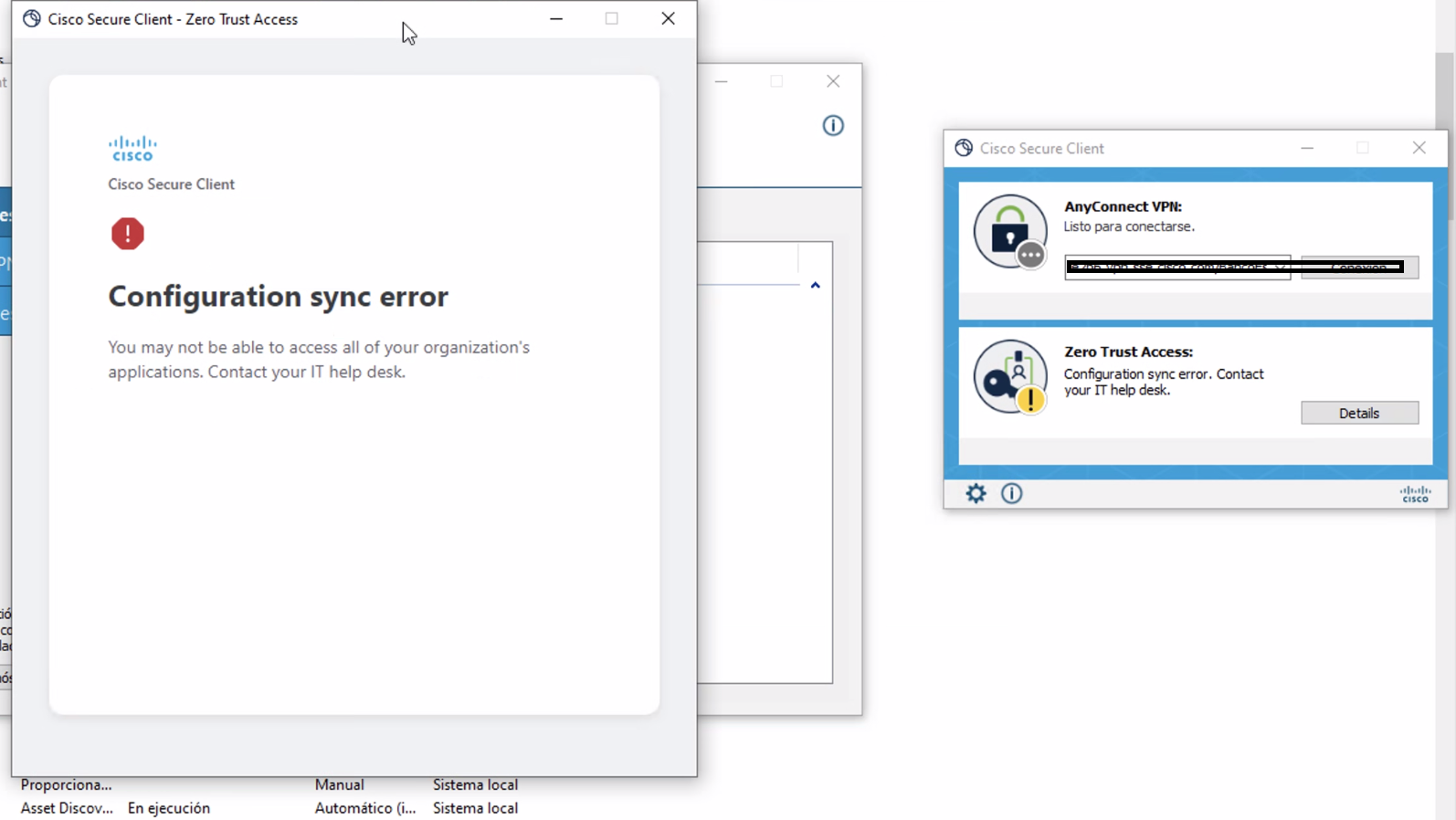Click the red error icon in Zero Trust window
The image size is (1456, 820).
pyautogui.click(x=128, y=234)
